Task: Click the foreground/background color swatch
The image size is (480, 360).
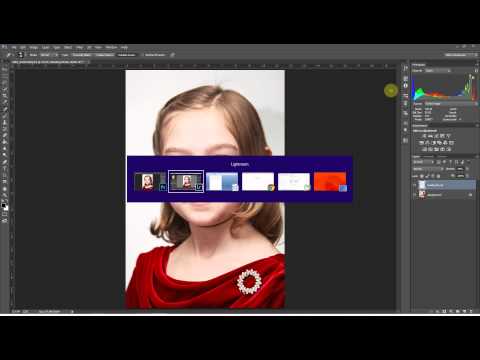Action: (5, 207)
